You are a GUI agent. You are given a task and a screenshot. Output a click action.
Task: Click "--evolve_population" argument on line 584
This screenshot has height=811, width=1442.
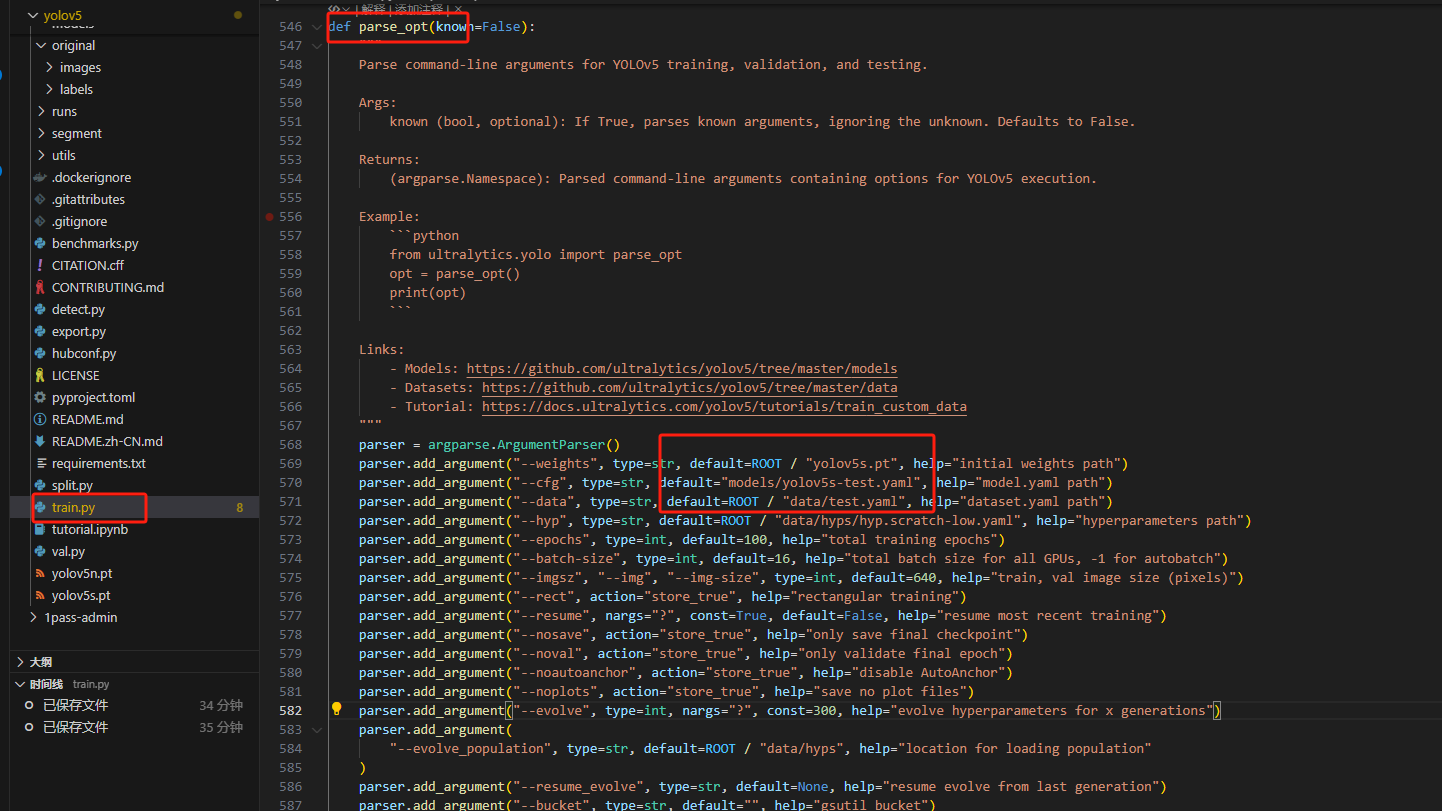pyautogui.click(x=470, y=748)
